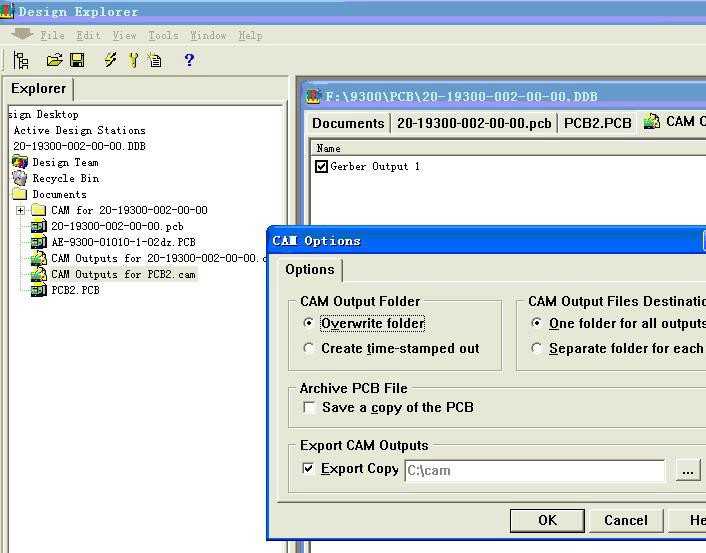
Task: Click Cancel in CAM Options dialog
Action: [626, 521]
